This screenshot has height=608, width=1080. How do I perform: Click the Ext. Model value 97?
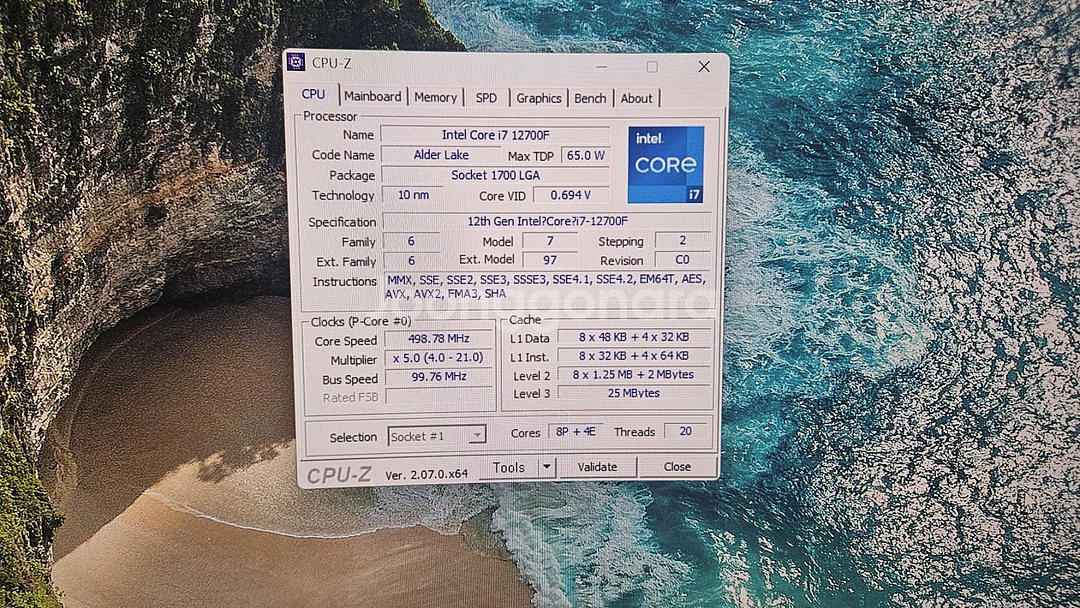[x=550, y=260]
